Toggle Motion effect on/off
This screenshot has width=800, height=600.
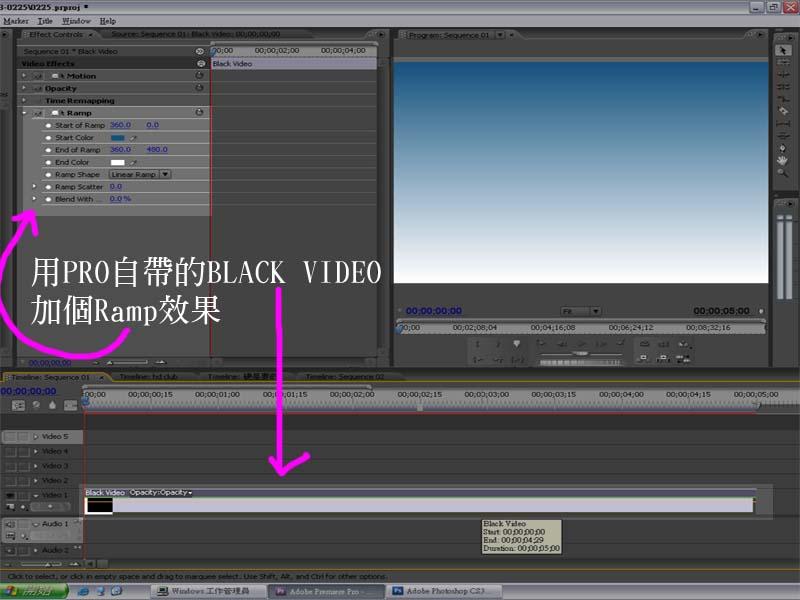tap(38, 76)
